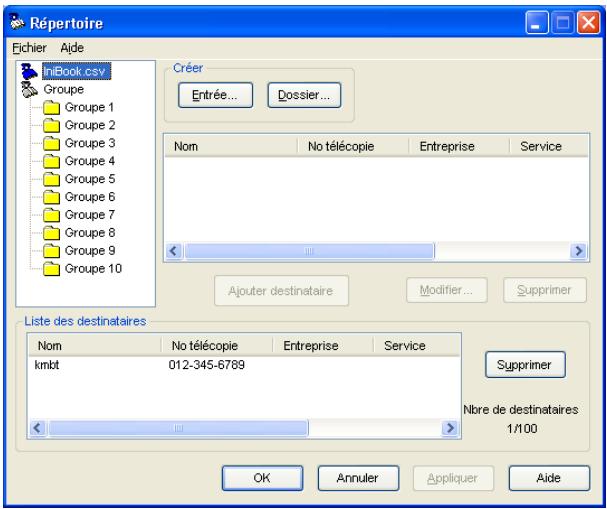Click the Appliquer button
607x509 pixels.
453,478
